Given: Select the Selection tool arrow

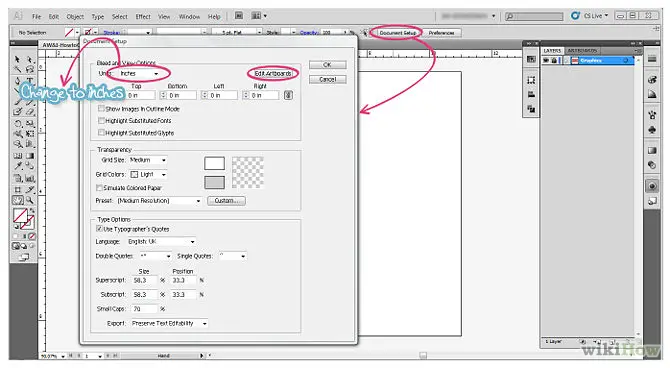Looking at the screenshot, I should 18,59.
